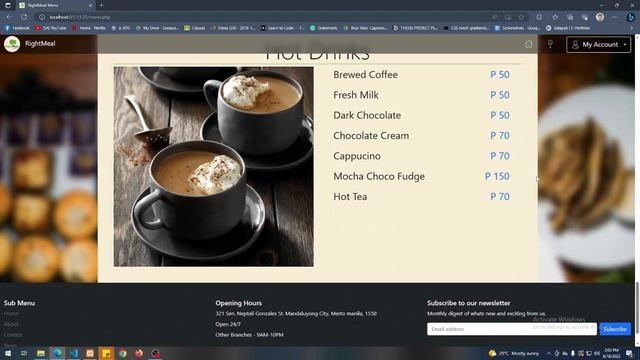The image size is (640, 360).
Task: Select Hot Tea menu item
Action: (350, 197)
